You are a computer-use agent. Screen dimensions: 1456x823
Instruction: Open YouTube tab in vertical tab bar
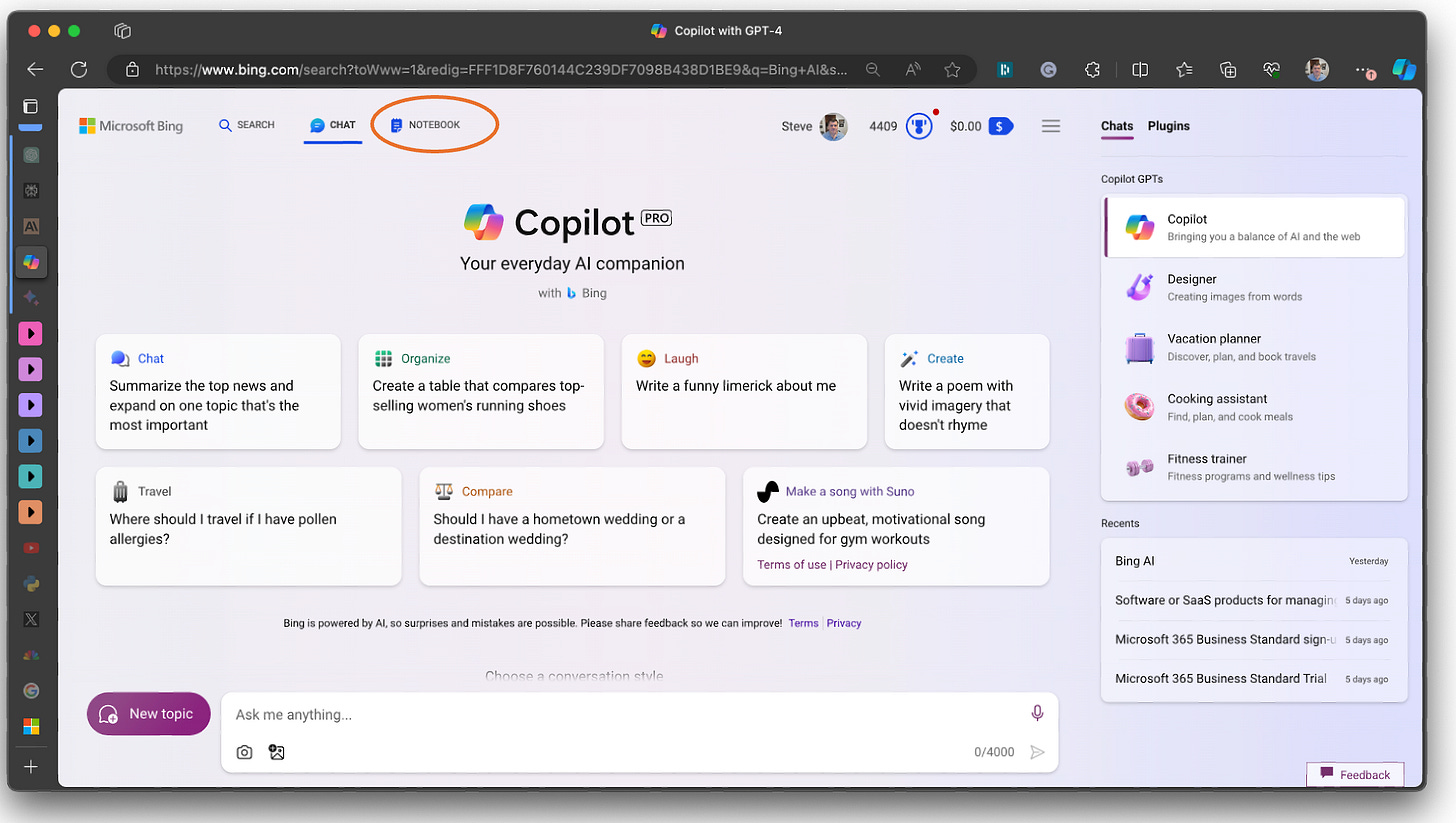tap(31, 548)
